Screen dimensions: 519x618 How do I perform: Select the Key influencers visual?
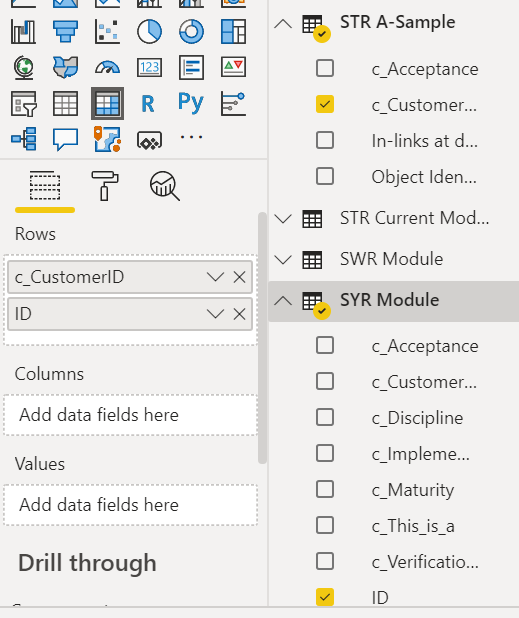[233, 104]
